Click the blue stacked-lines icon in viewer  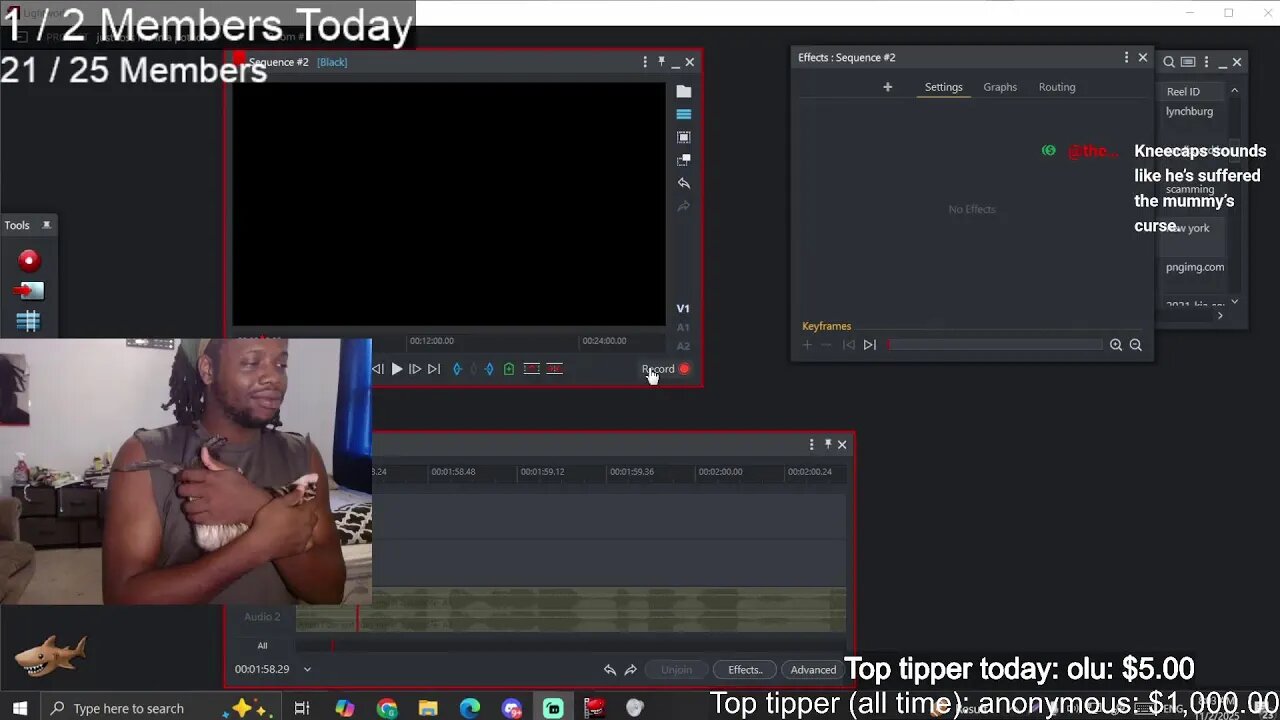pos(684,114)
